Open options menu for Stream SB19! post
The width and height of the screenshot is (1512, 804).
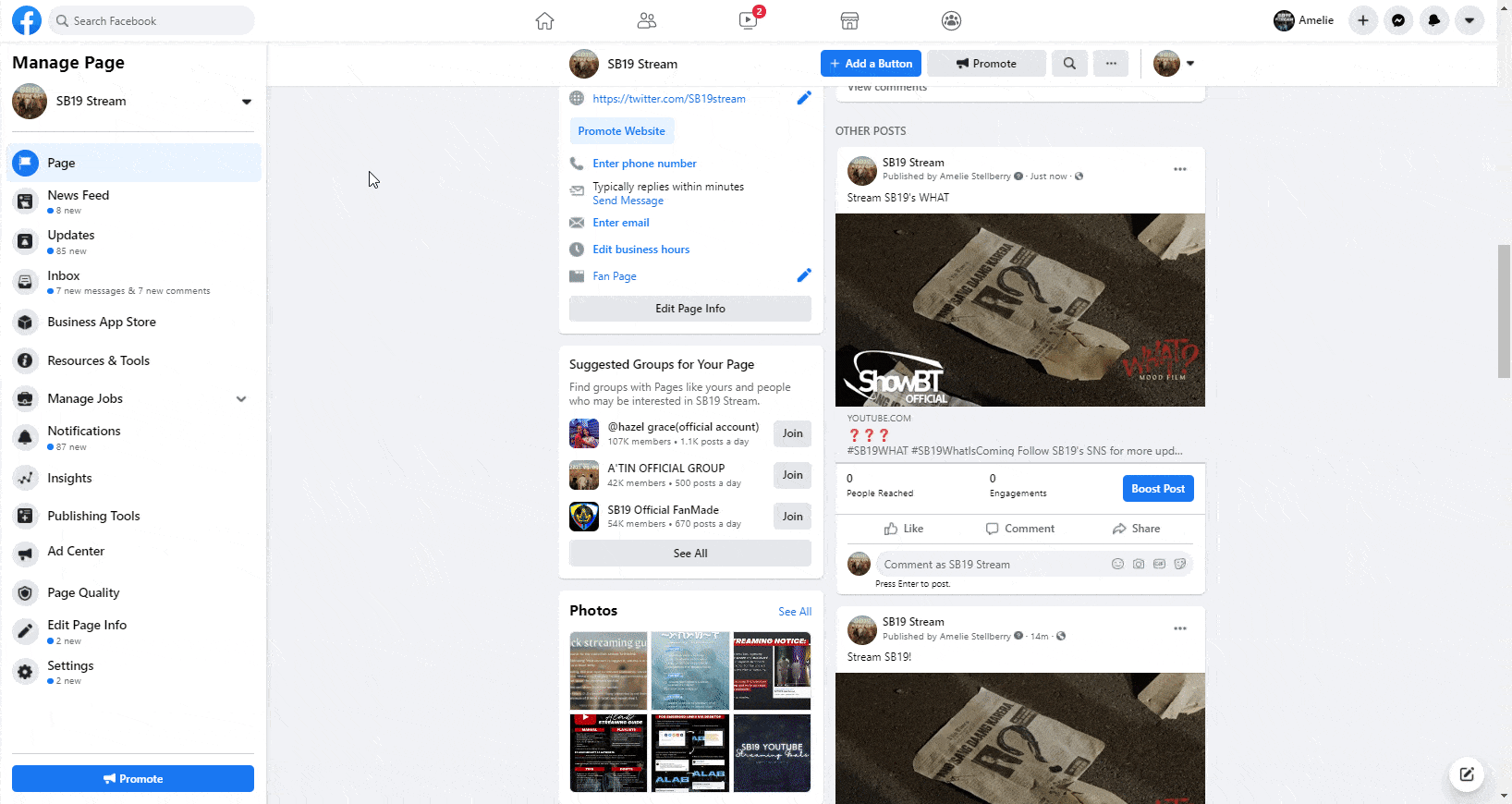tap(1180, 628)
